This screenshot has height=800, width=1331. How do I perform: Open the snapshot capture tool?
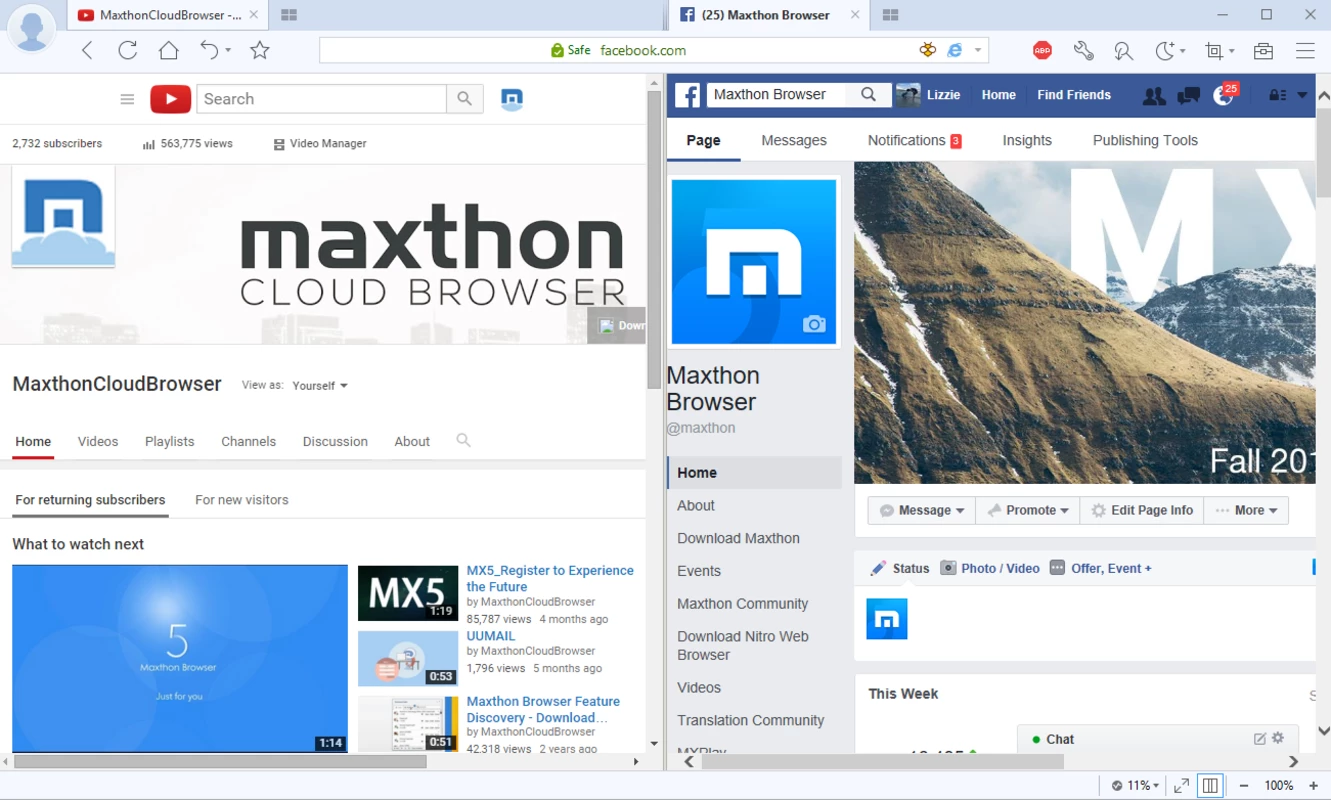(x=1214, y=50)
